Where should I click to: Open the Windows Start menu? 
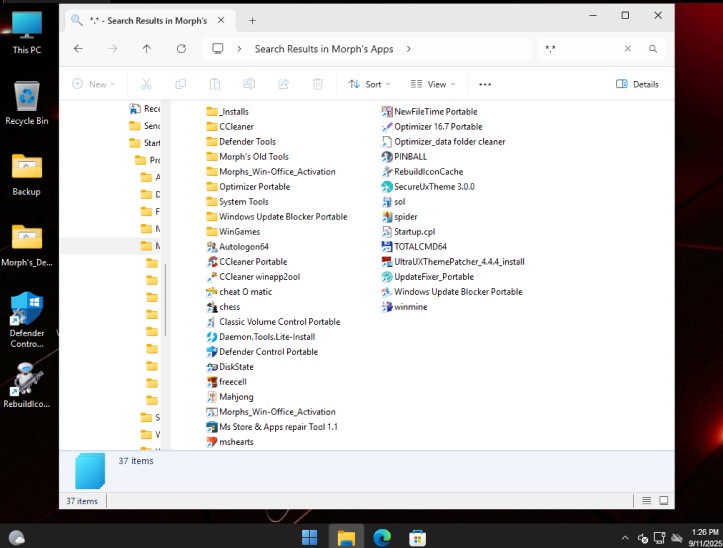click(309, 537)
